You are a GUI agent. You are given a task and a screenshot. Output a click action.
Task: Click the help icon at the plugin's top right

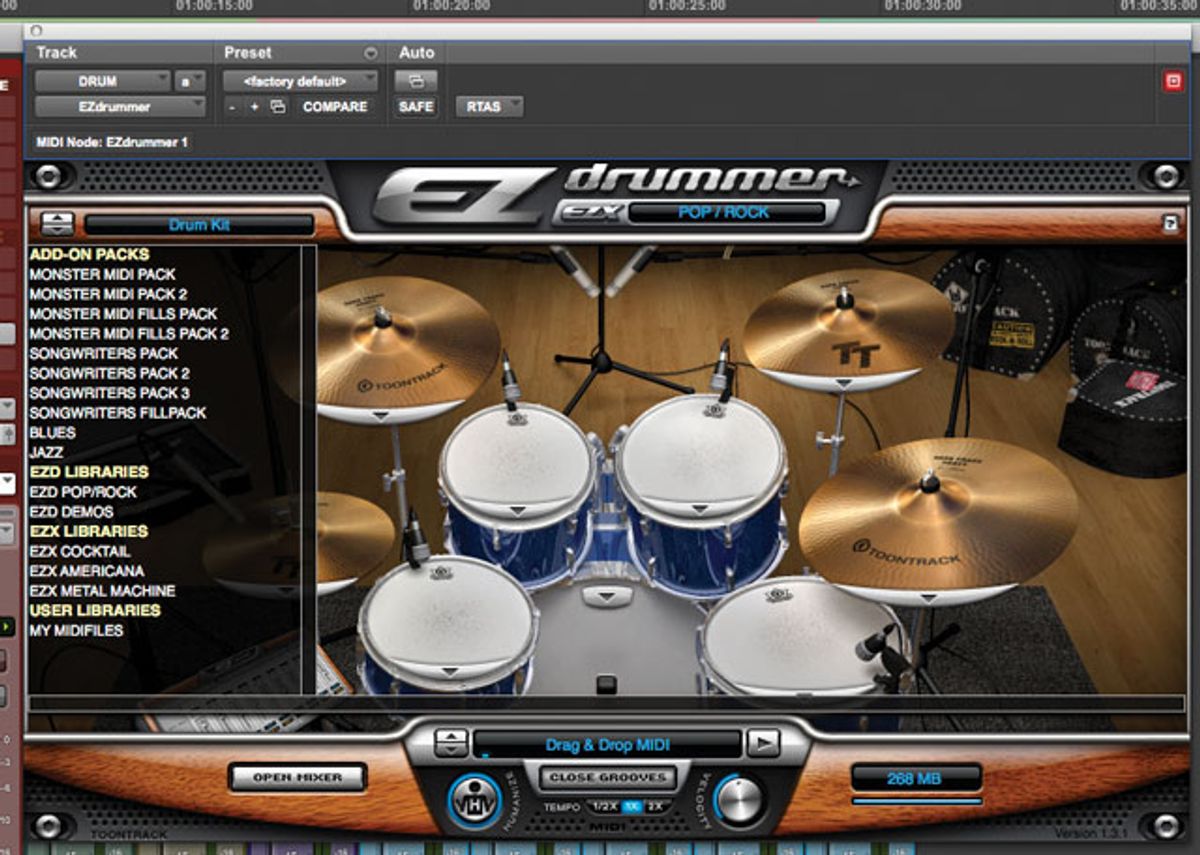pos(1170,224)
